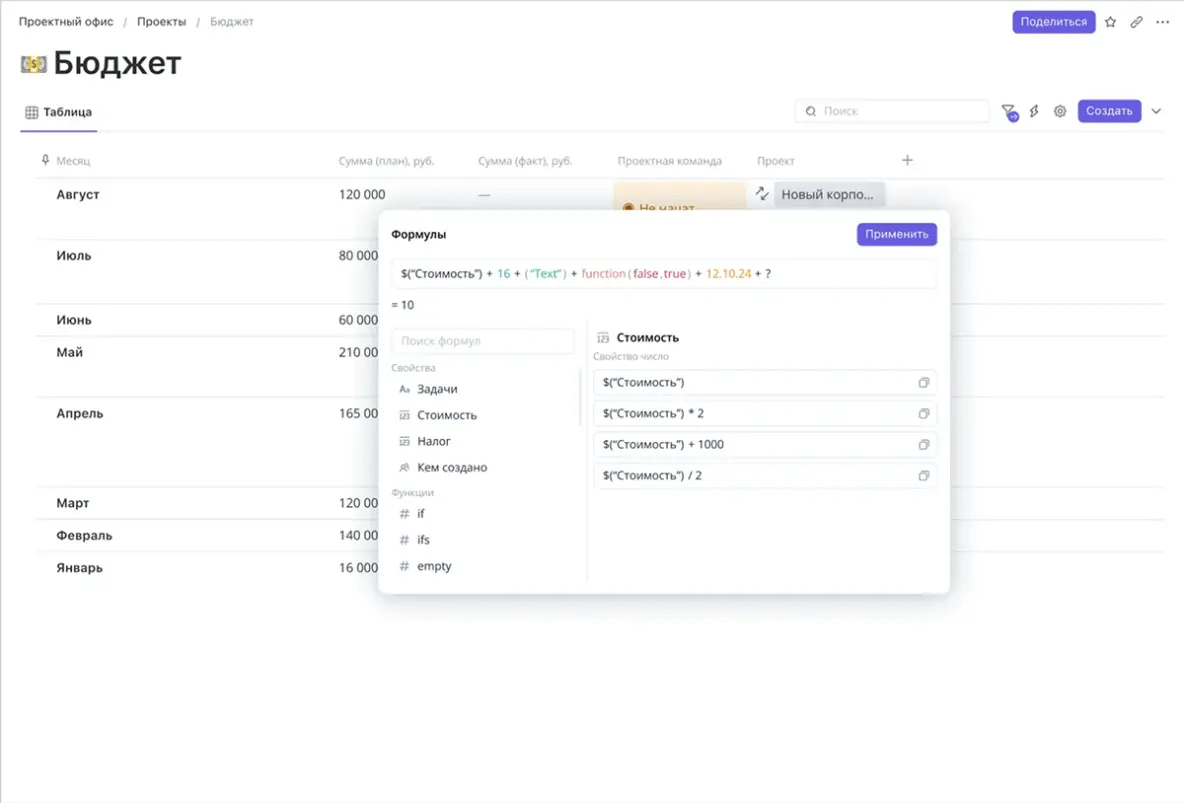
Task: Copy formula $("Стоимость") * 2 icon
Action: tap(923, 414)
